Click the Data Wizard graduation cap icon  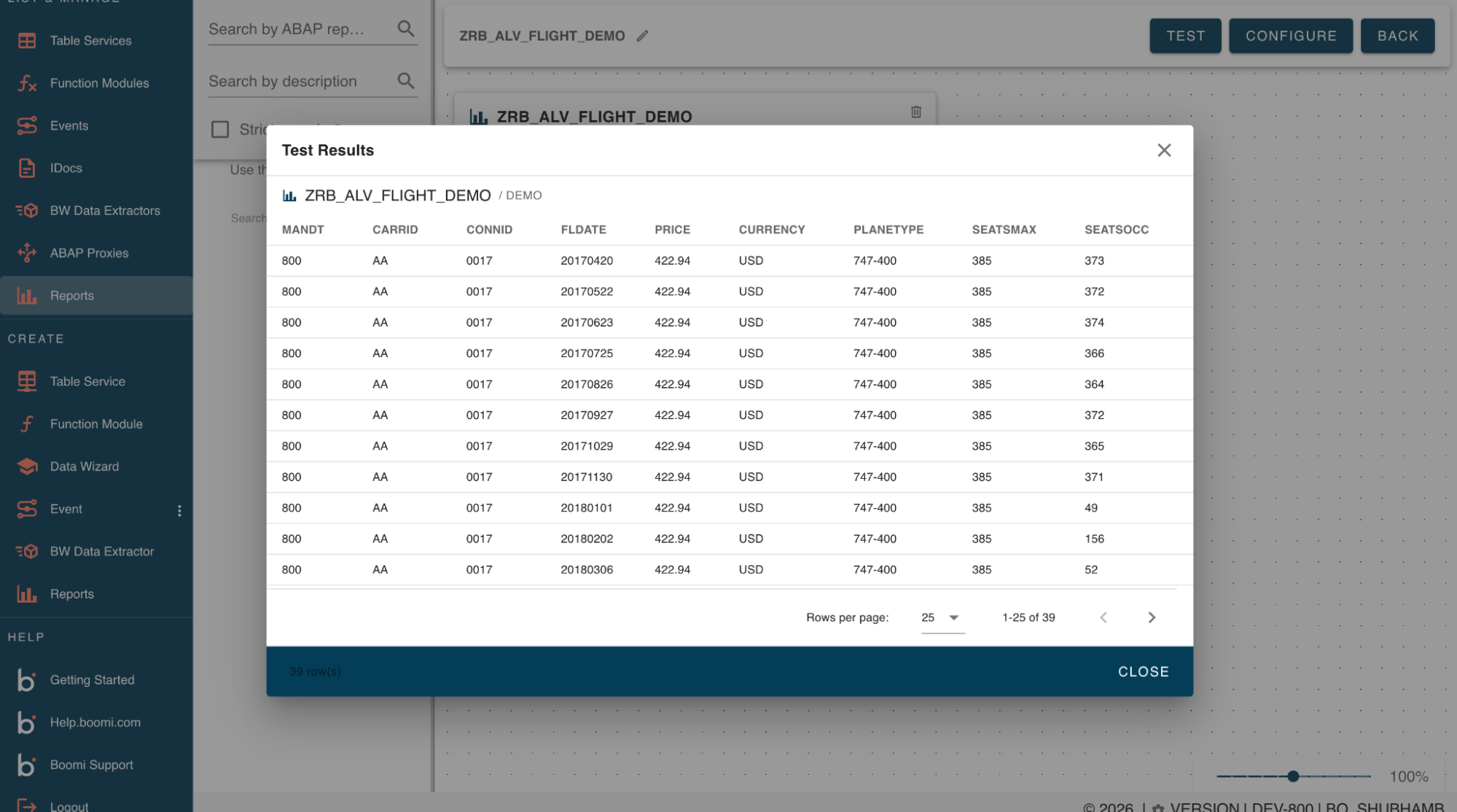(x=27, y=466)
